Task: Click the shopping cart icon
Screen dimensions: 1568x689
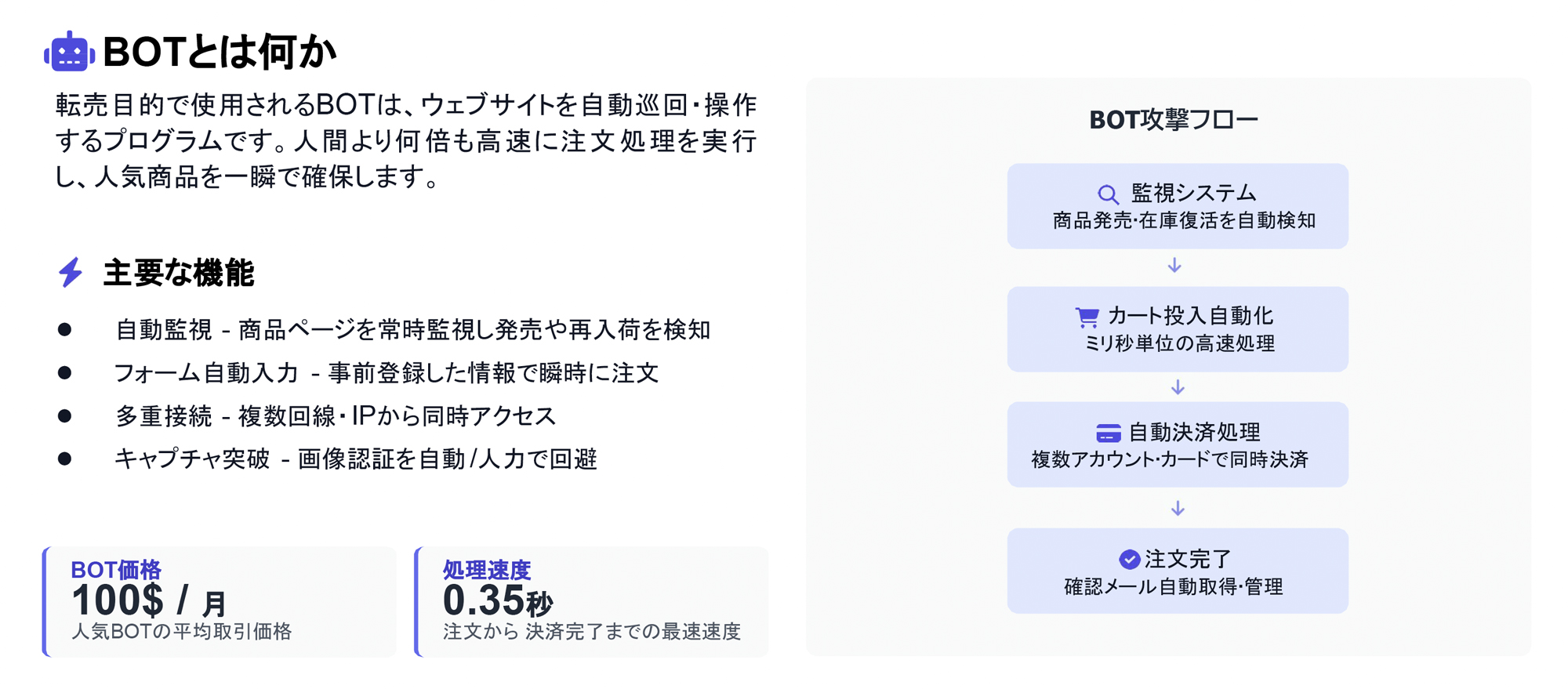Action: click(1087, 317)
